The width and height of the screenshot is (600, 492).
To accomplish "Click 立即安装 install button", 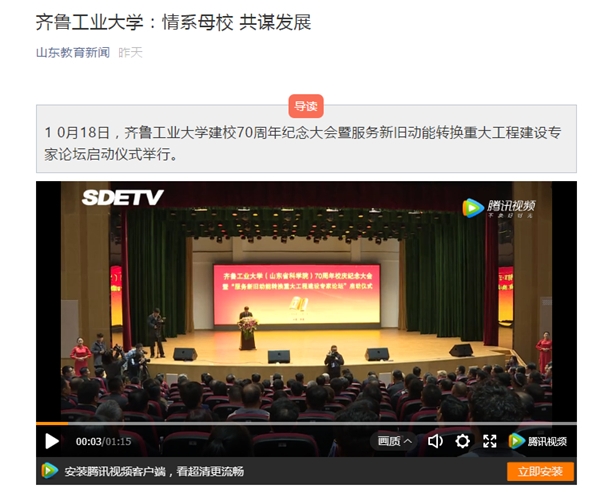I will pos(540,471).
